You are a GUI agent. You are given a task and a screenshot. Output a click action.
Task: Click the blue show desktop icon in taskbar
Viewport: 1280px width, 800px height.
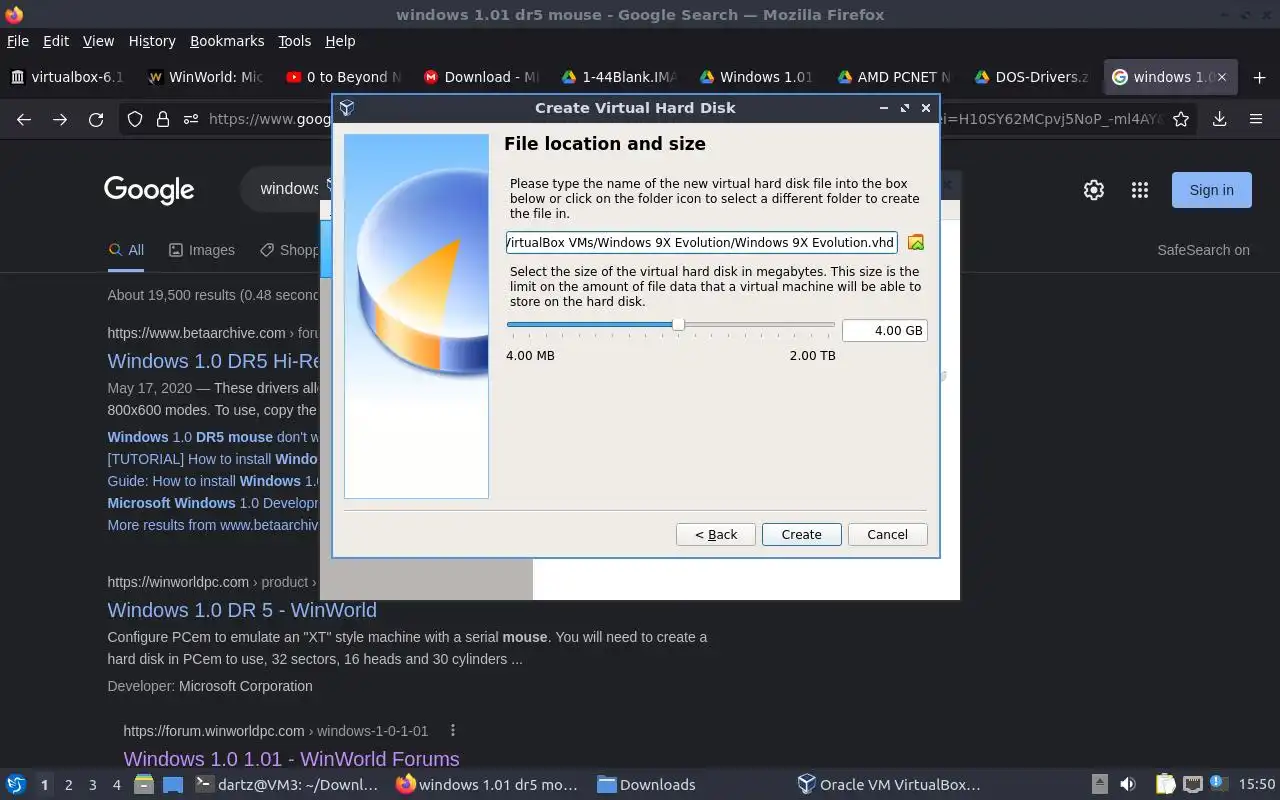tap(173, 784)
